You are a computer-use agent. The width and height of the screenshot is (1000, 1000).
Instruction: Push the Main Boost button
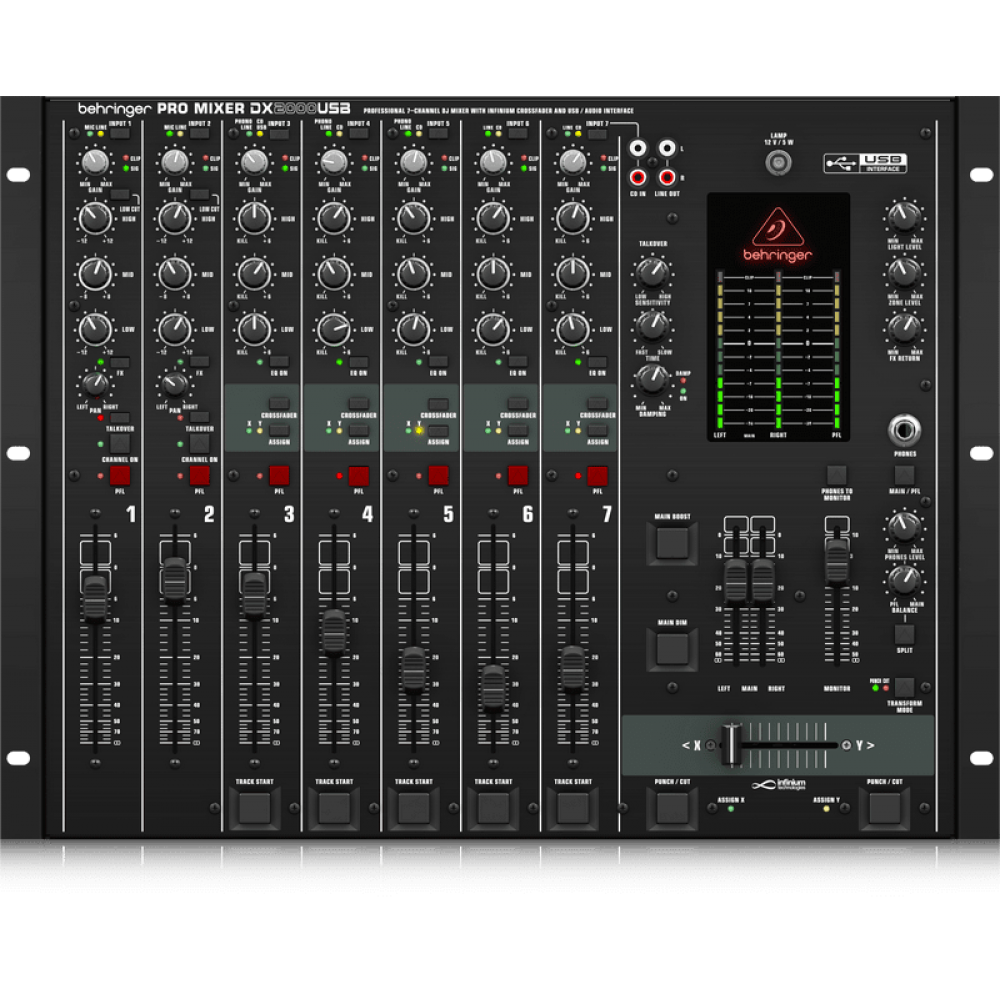point(672,544)
